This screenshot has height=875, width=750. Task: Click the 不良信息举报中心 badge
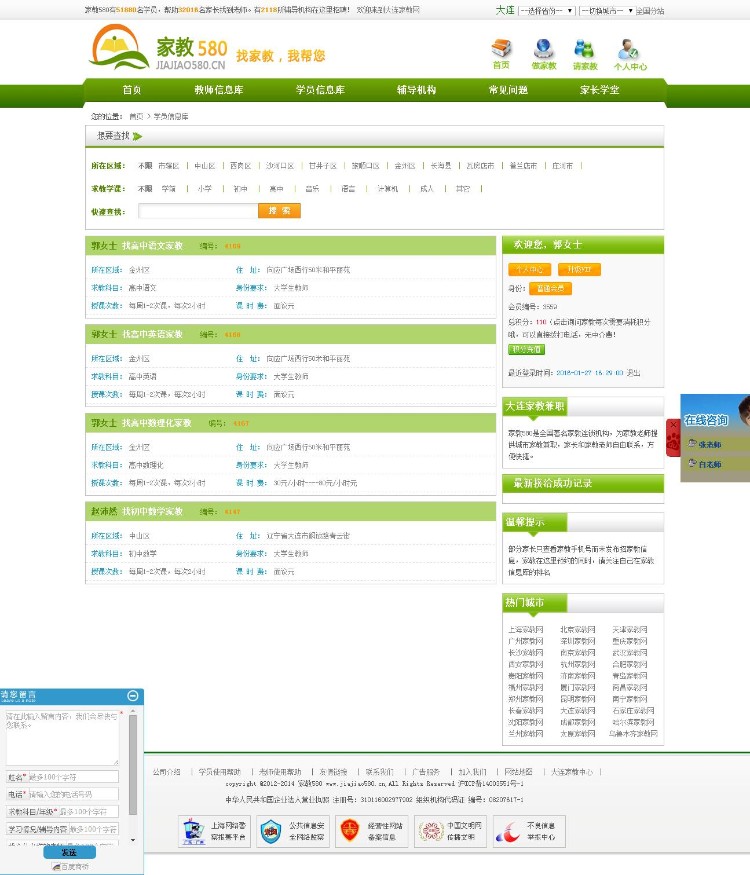click(530, 831)
